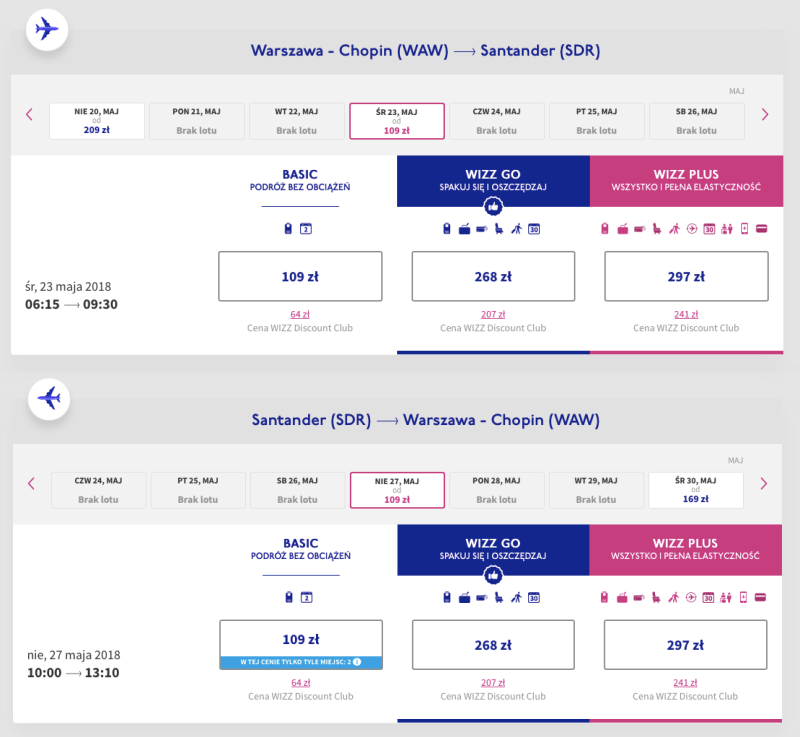Screen dimensions: 800x737
Task: Click outbound WIZZ PLUS credit card icon
Action: point(761,228)
